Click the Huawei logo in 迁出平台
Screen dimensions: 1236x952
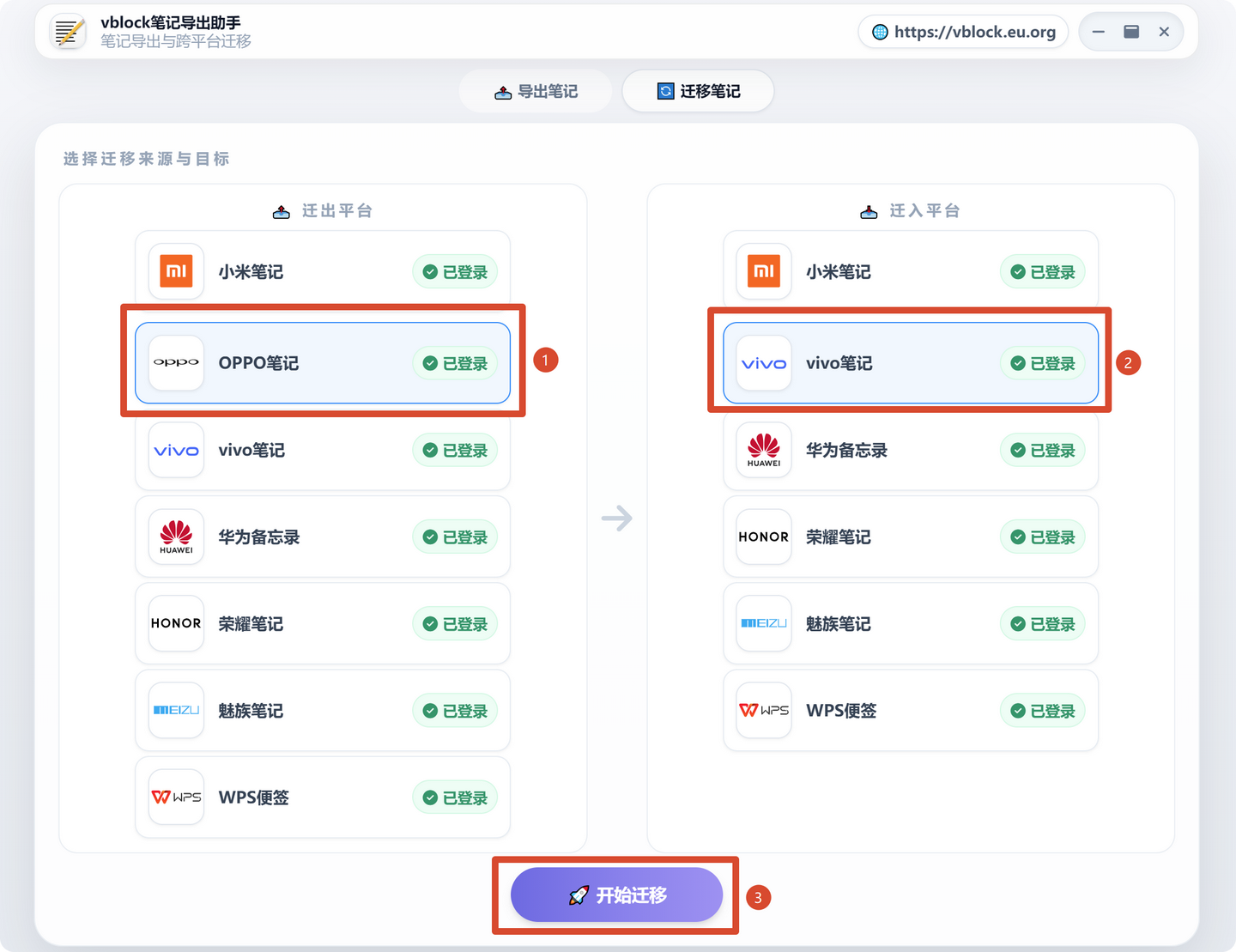pyautogui.click(x=176, y=537)
